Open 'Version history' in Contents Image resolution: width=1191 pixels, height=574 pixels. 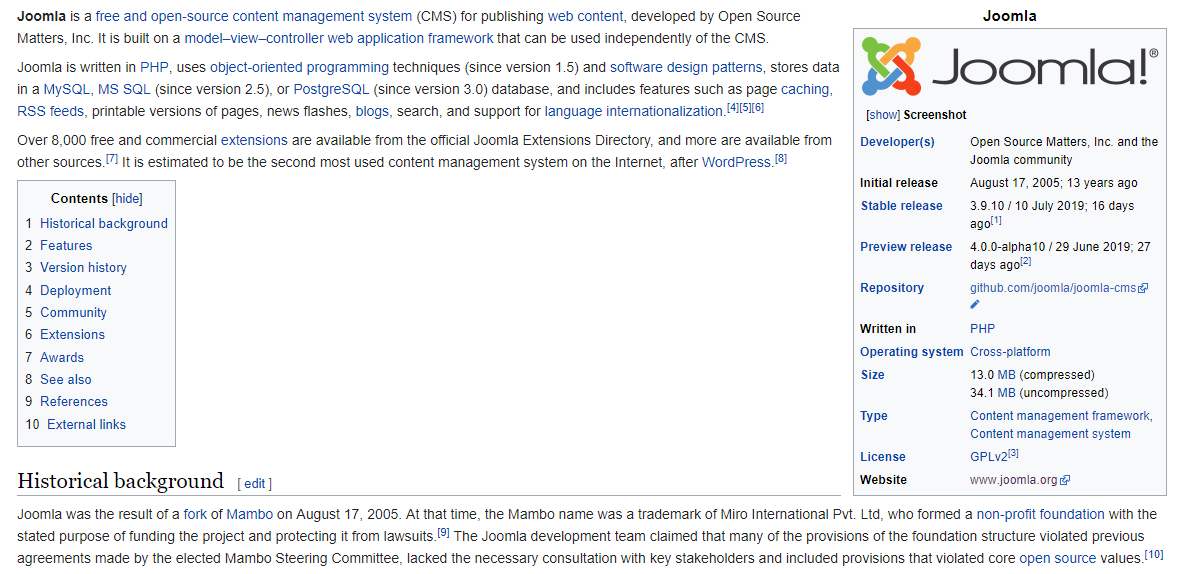[x=84, y=267]
